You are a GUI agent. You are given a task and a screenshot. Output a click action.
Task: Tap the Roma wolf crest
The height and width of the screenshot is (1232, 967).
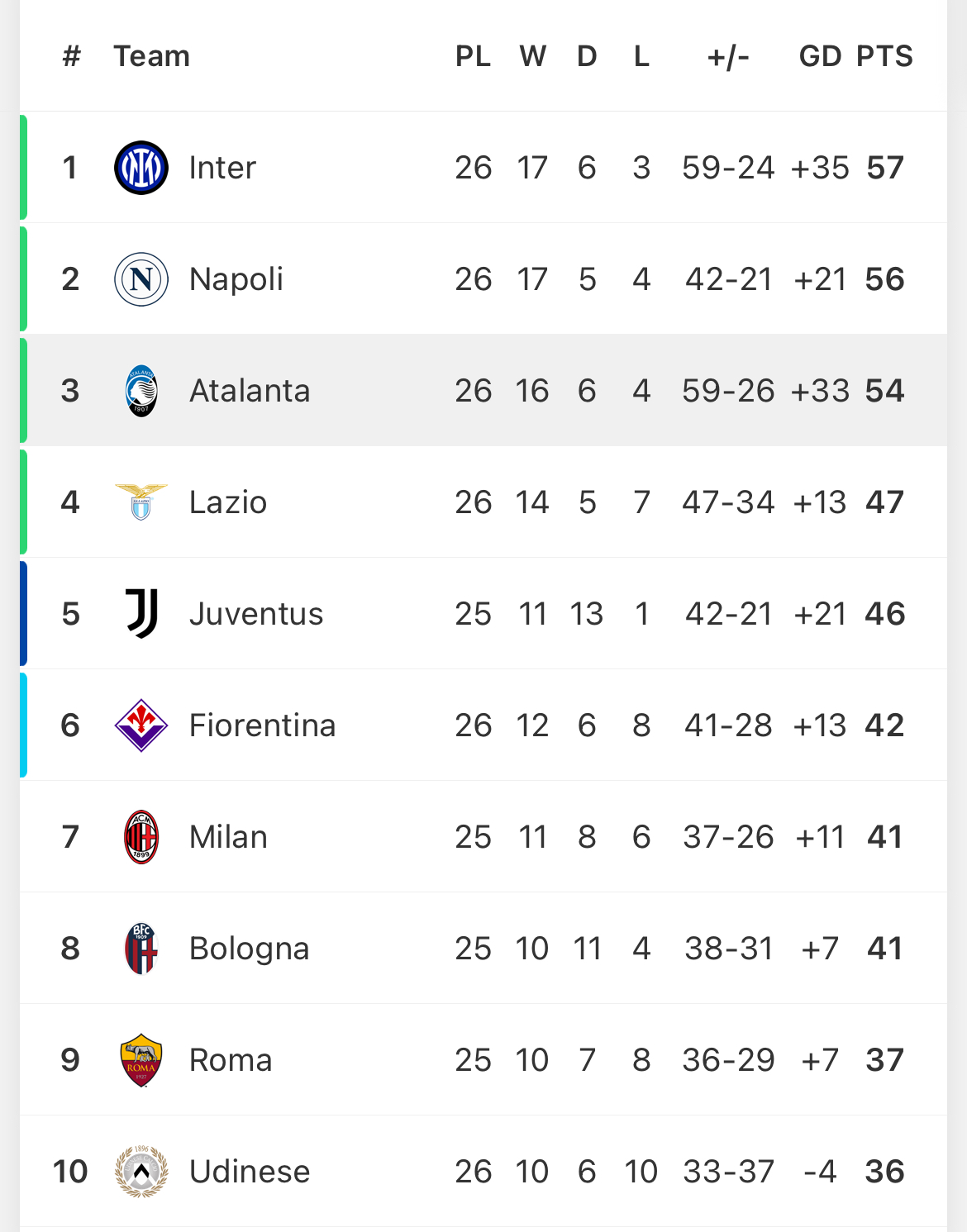click(141, 1060)
